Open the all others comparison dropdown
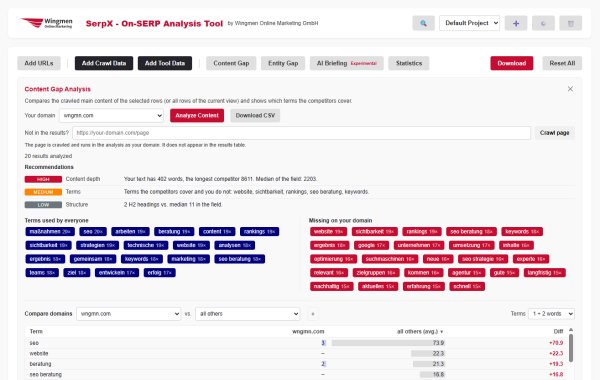Viewport: 600px width, 380px height. 248,314
